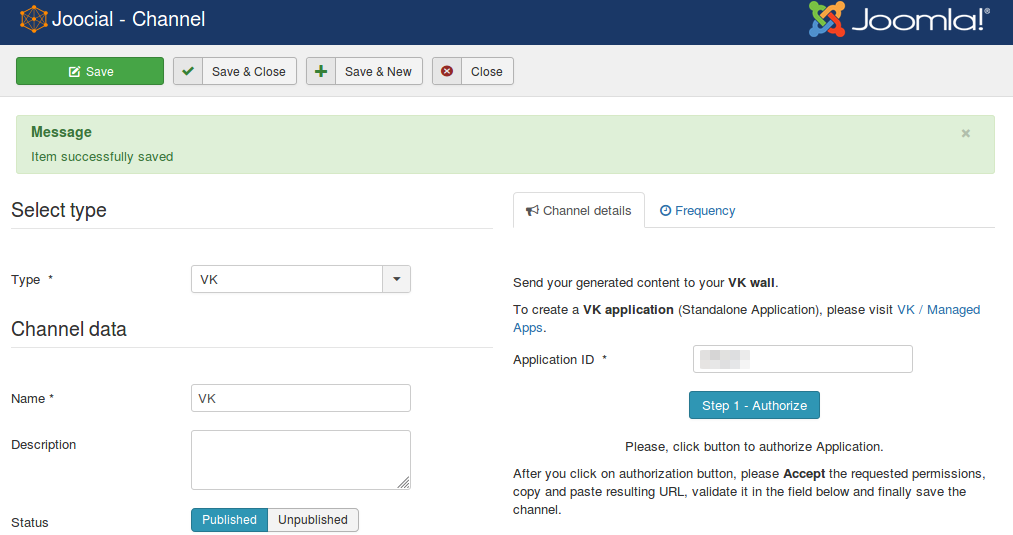Focus the Application ID field
1013x535 pixels.
[802, 359]
